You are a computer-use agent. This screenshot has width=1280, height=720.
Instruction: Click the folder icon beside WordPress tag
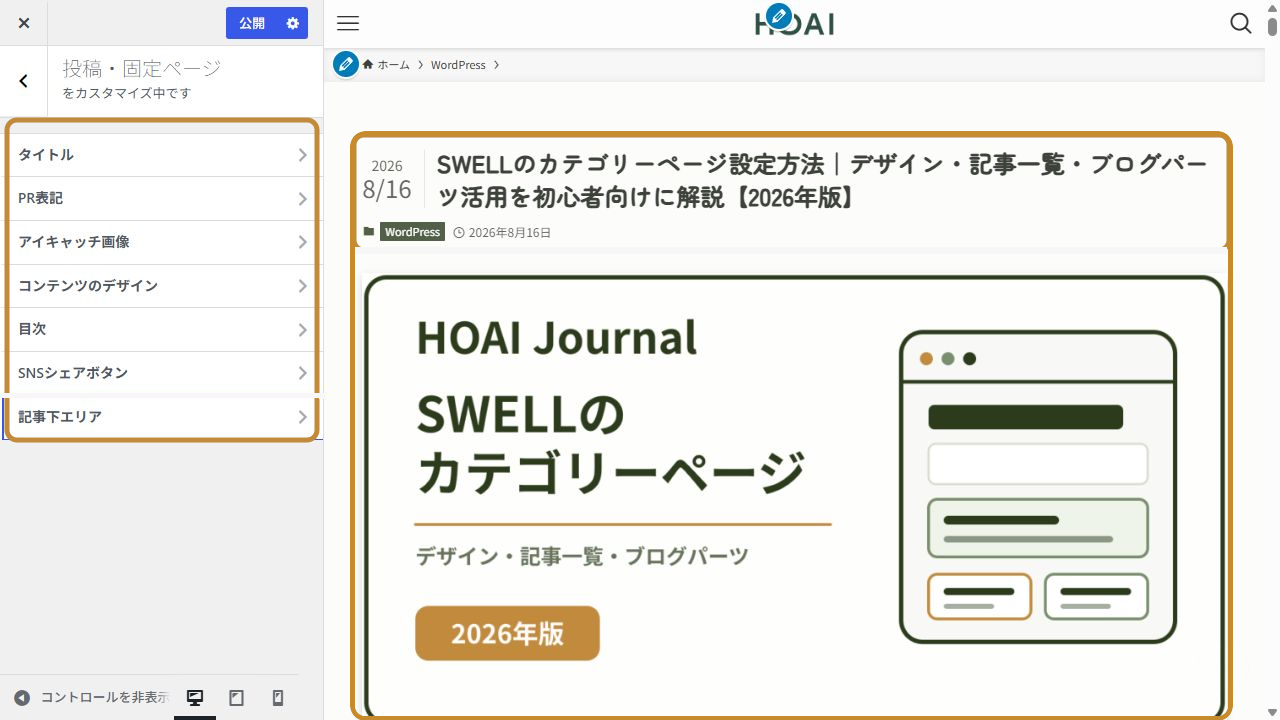(369, 232)
